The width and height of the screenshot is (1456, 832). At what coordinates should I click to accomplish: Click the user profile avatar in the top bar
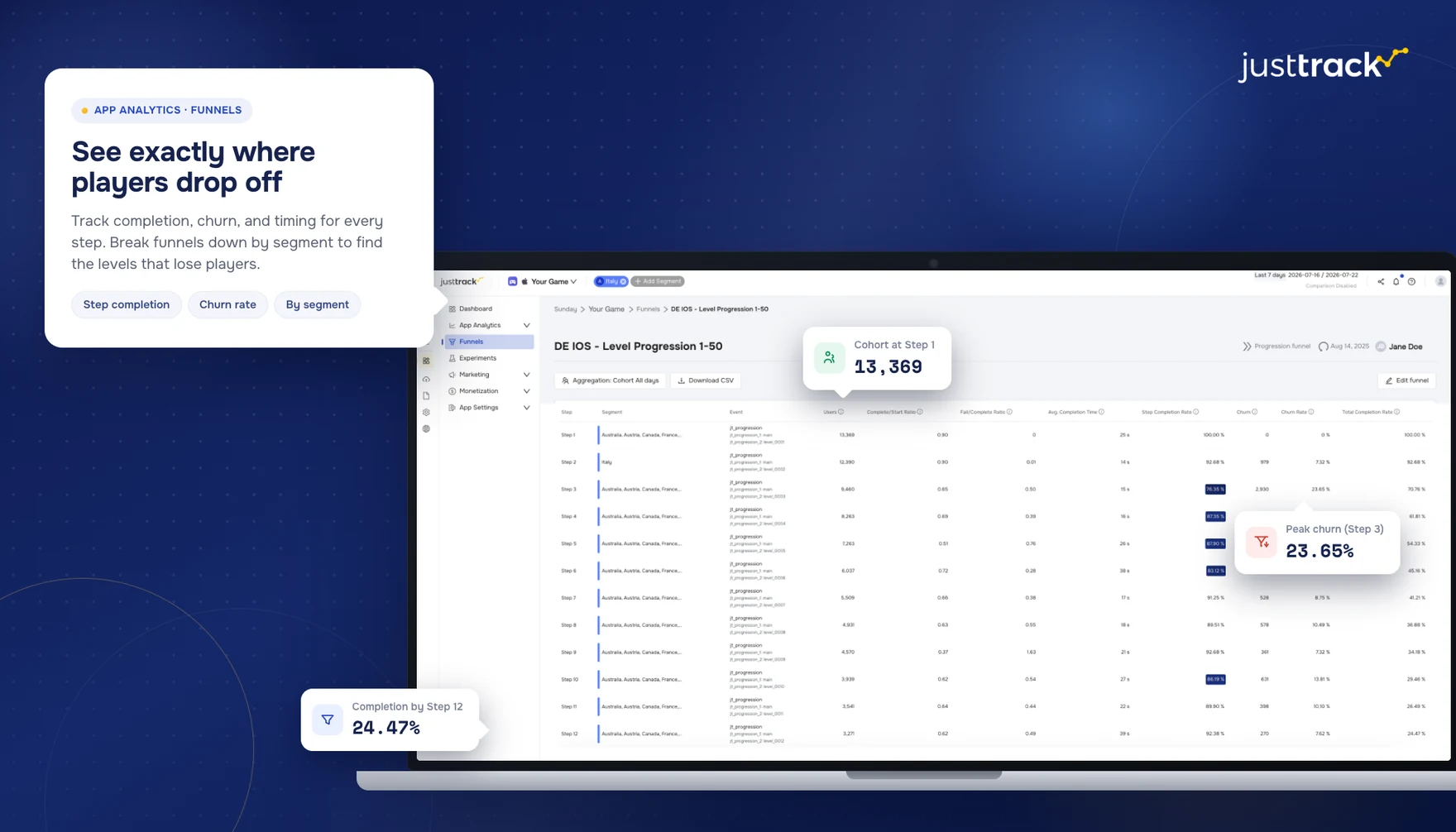pyautogui.click(x=1440, y=282)
